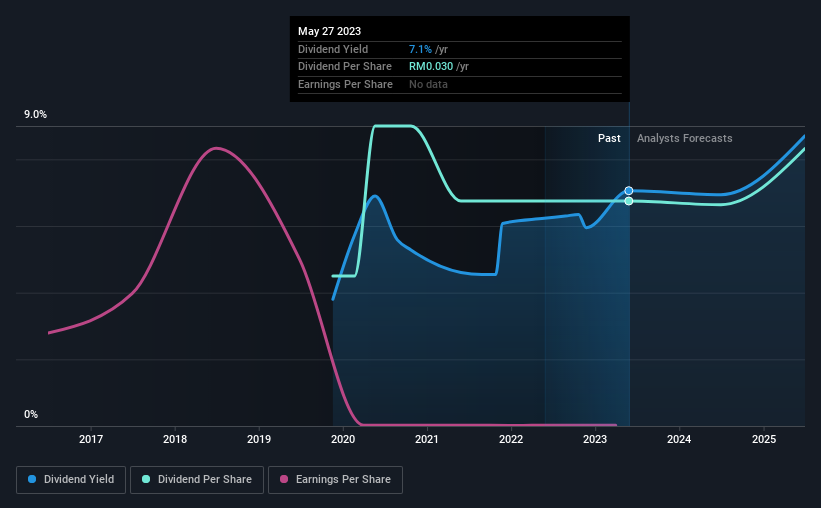
Task: Click the May 27 2023 tooltip date
Action: 329,31
